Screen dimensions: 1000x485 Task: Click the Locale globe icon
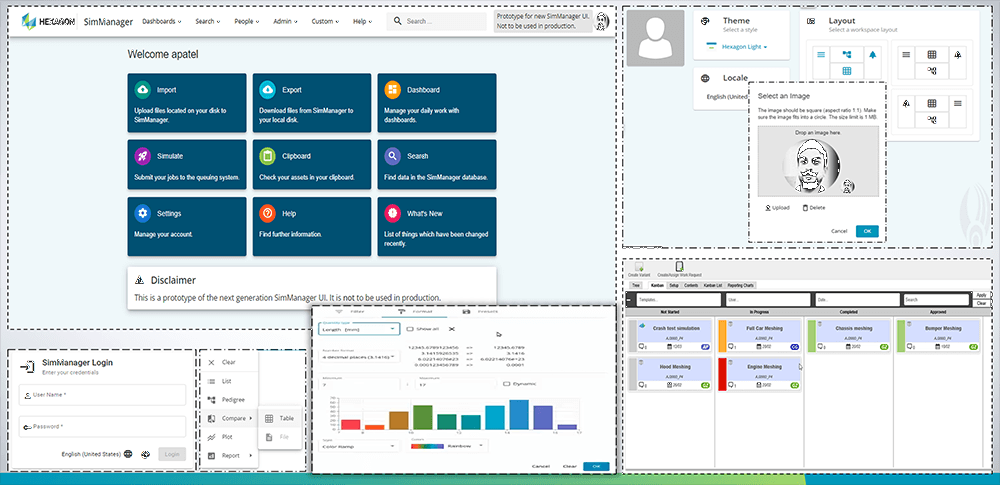tap(705, 78)
